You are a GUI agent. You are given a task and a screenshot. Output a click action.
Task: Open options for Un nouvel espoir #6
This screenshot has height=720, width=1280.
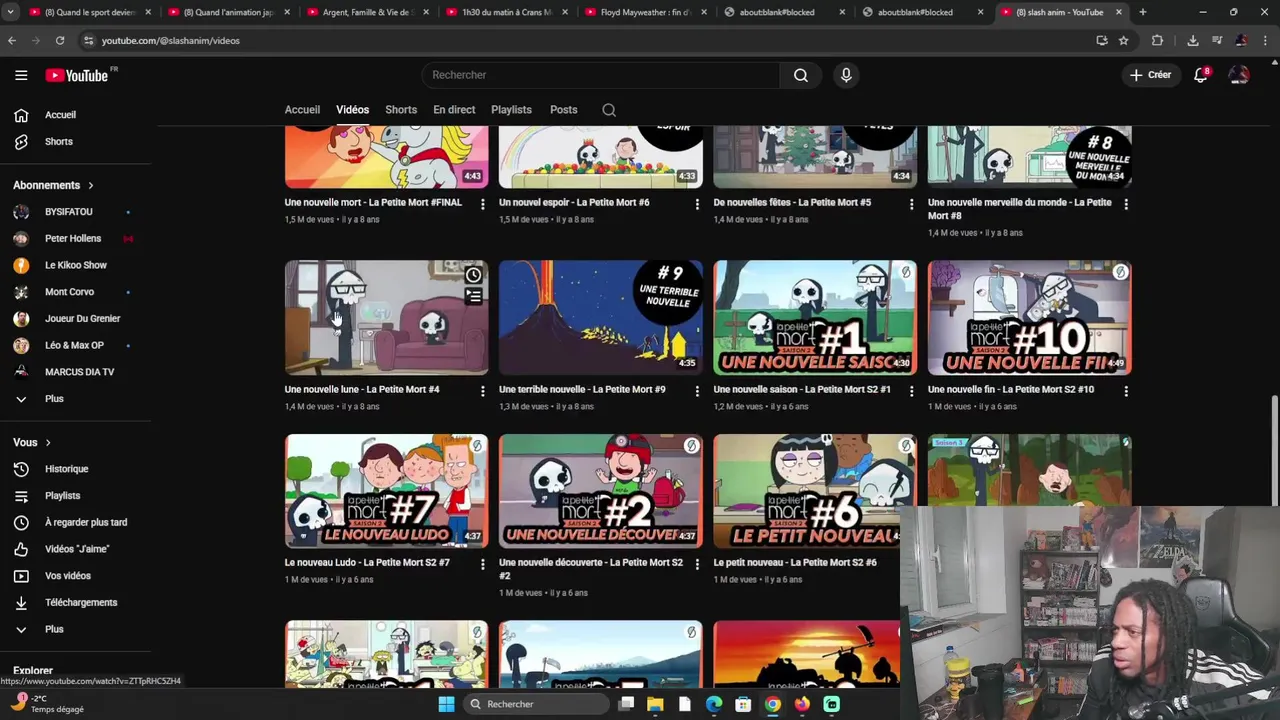coord(697,204)
